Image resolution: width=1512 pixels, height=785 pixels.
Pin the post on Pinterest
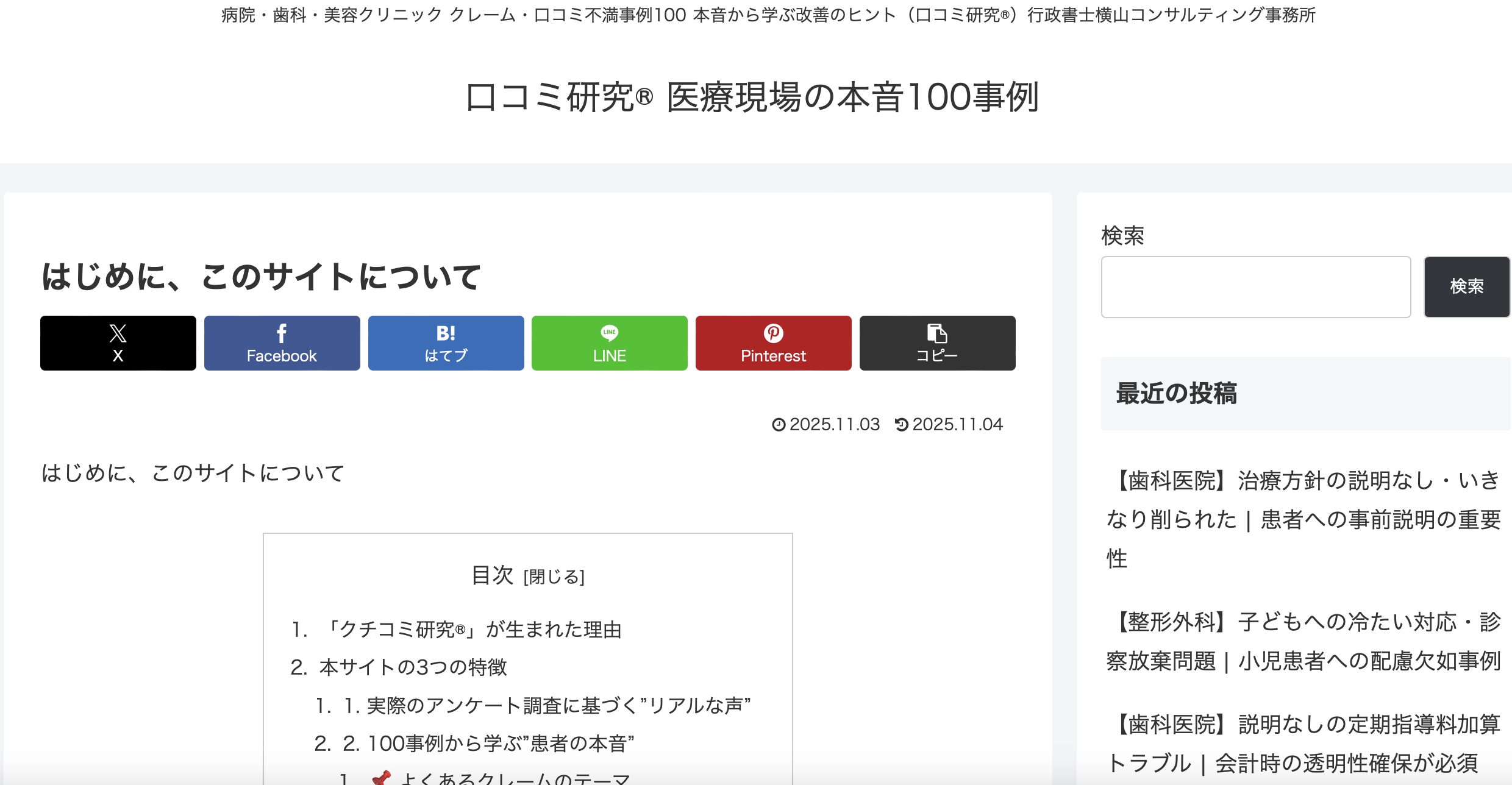click(773, 343)
